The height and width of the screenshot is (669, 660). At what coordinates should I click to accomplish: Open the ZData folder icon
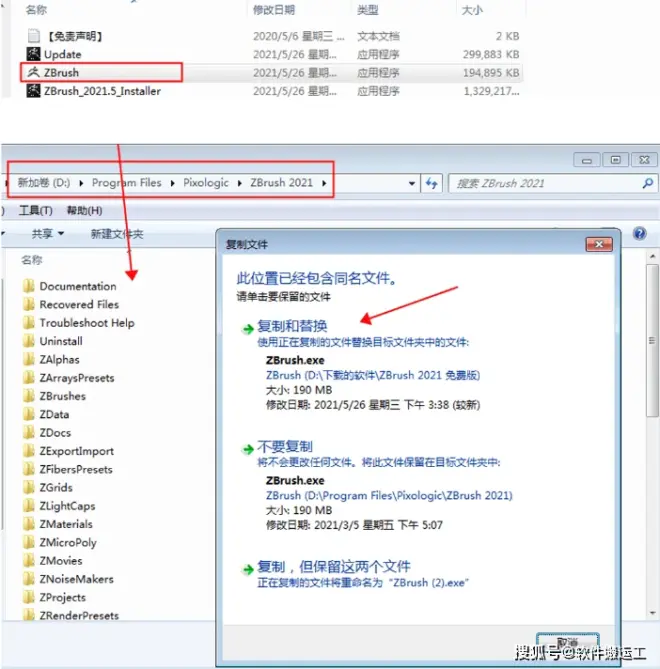pos(29,414)
